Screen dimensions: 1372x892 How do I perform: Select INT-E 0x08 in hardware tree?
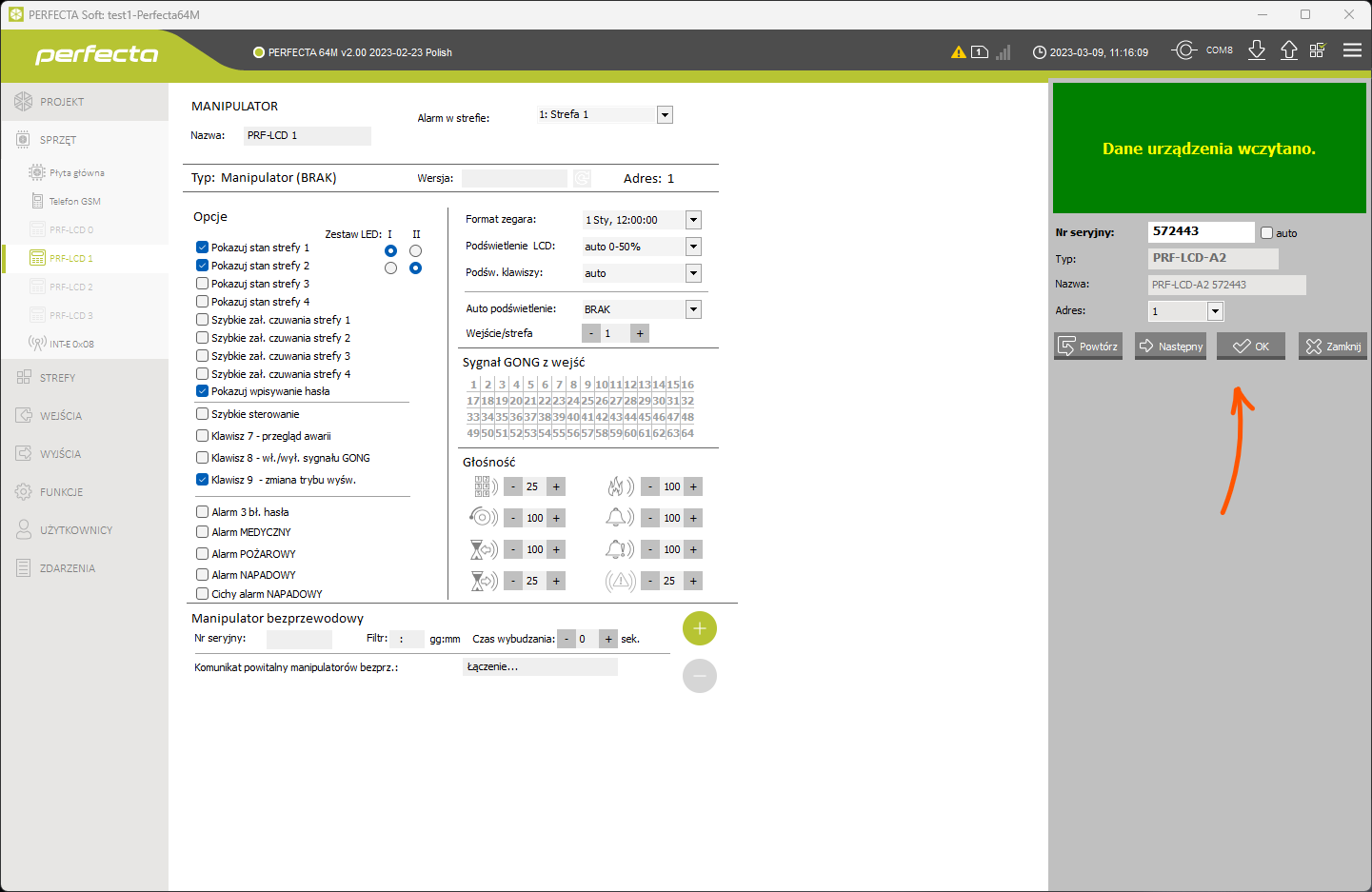pos(72,344)
